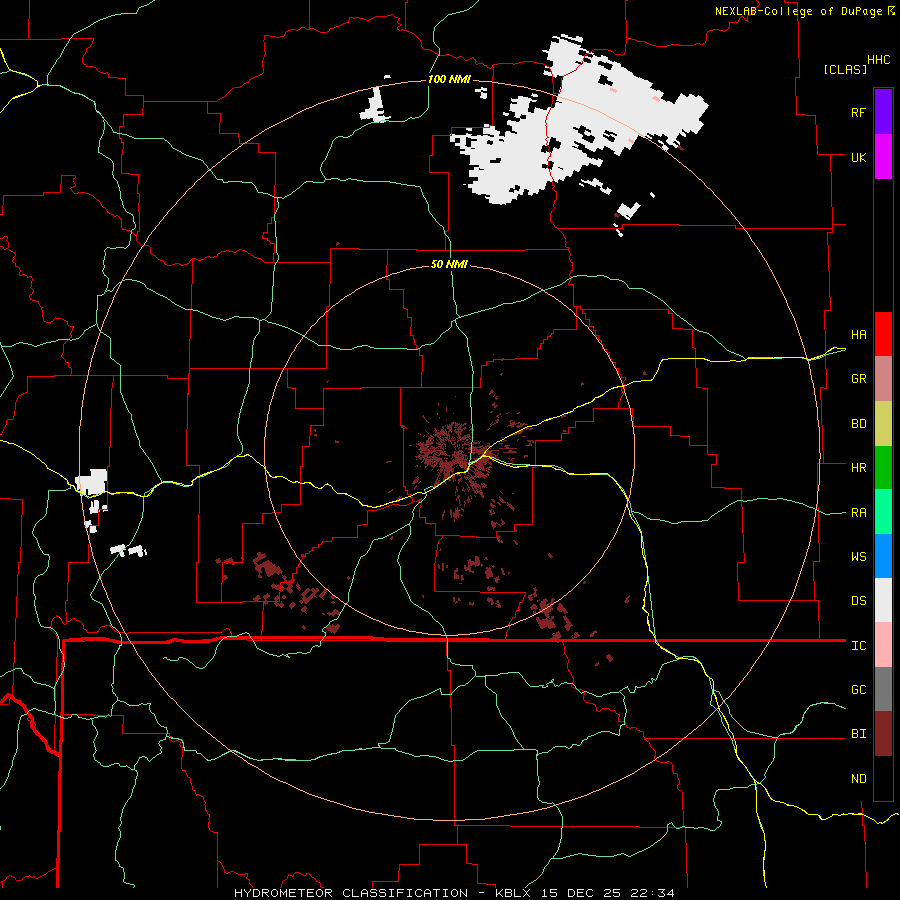Click the white dry snow patch on the west side
Viewport: 900px width, 900px height.
(x=92, y=482)
